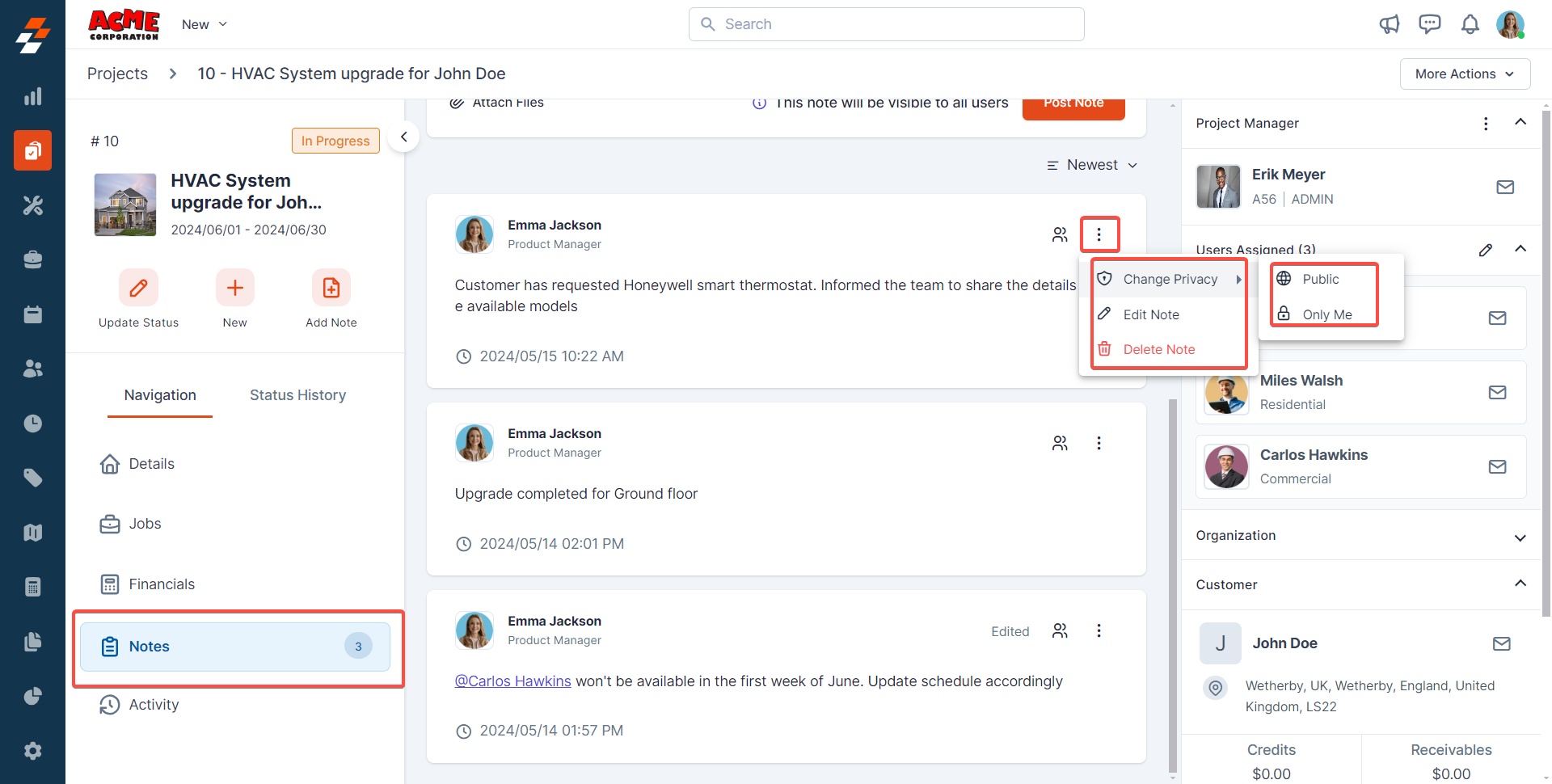Collapse the Customer section
Image resolution: width=1552 pixels, height=784 pixels.
(1520, 584)
